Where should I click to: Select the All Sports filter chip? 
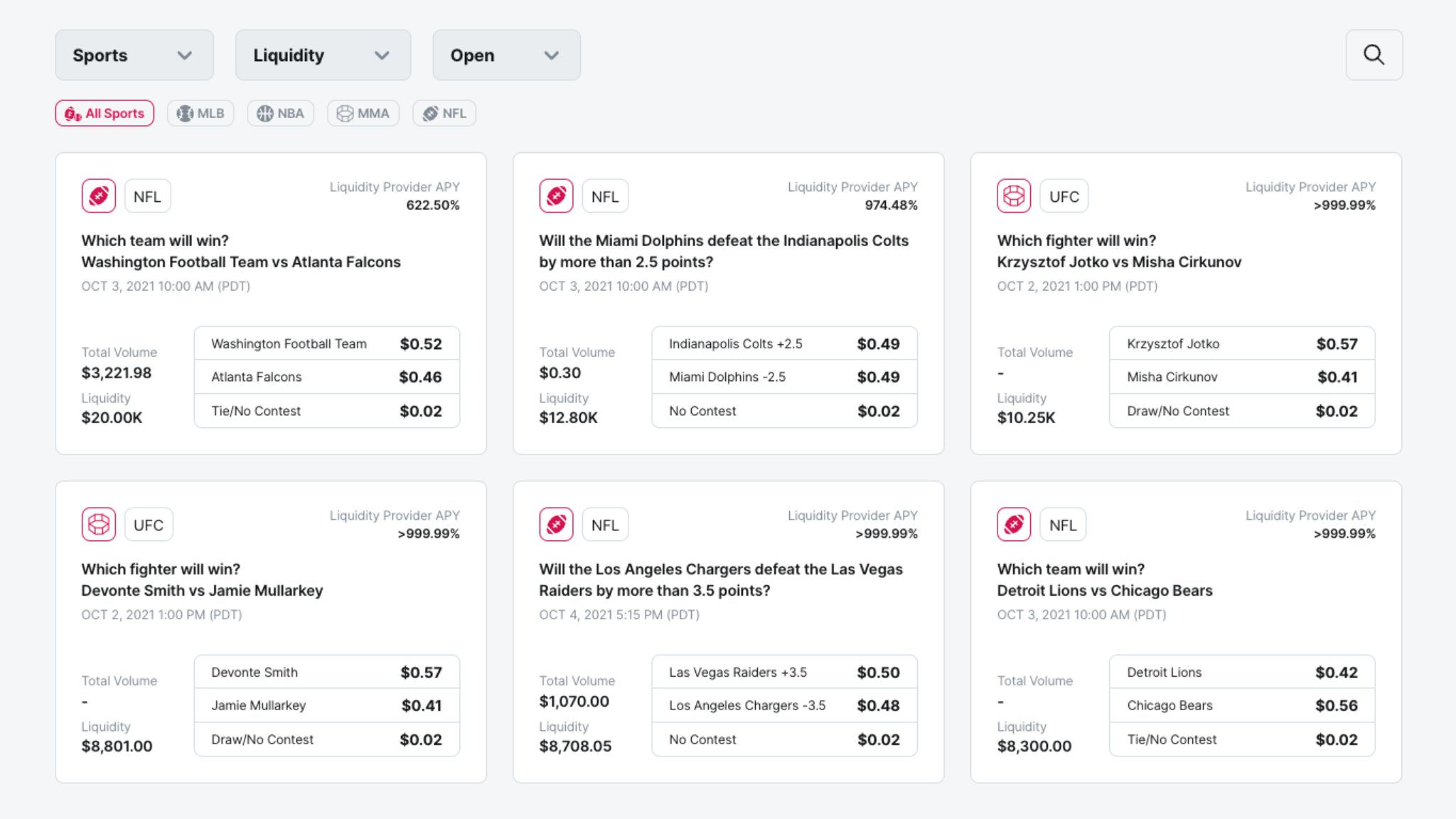[x=105, y=113]
